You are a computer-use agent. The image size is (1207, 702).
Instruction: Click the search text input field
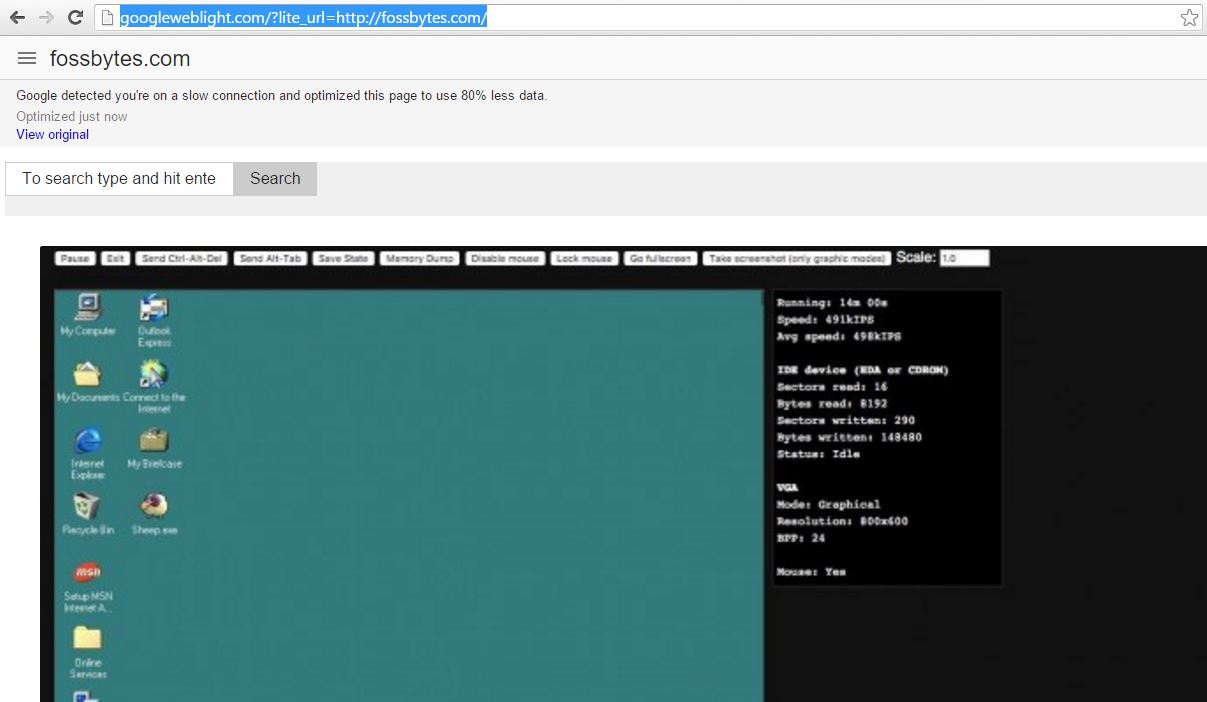point(119,178)
